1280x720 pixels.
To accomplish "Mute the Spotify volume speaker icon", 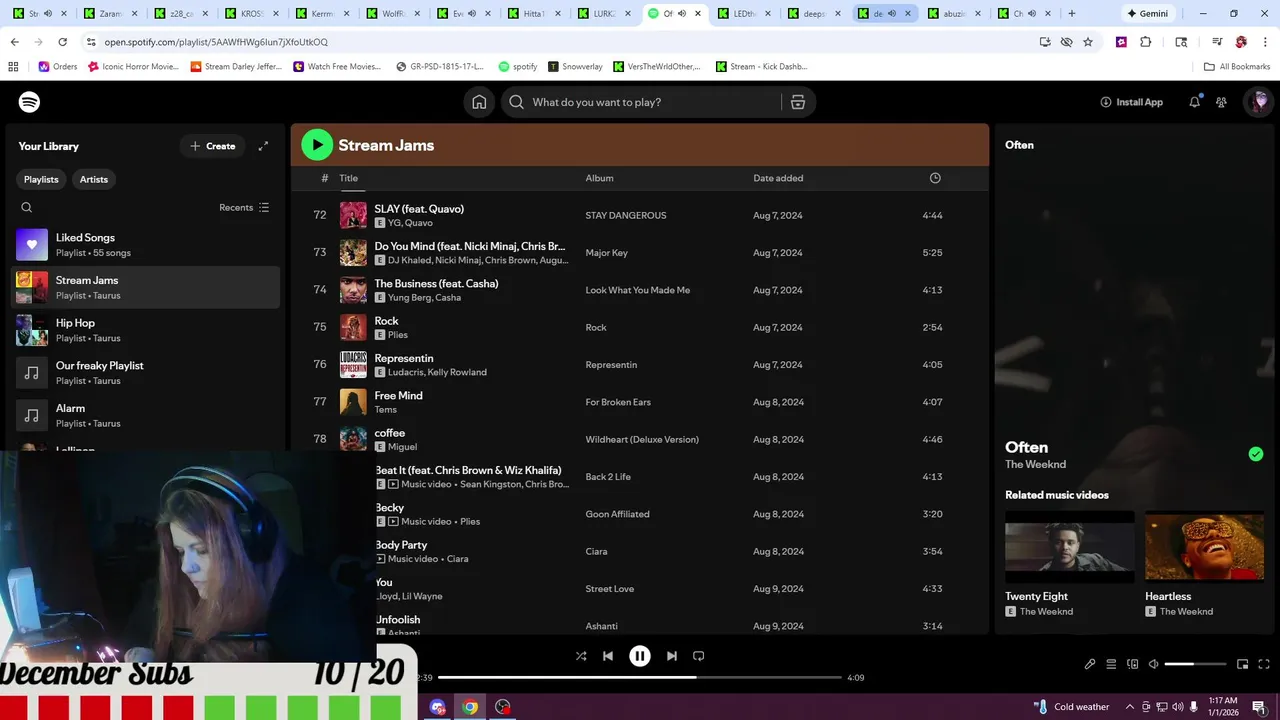I will pos(1153,664).
